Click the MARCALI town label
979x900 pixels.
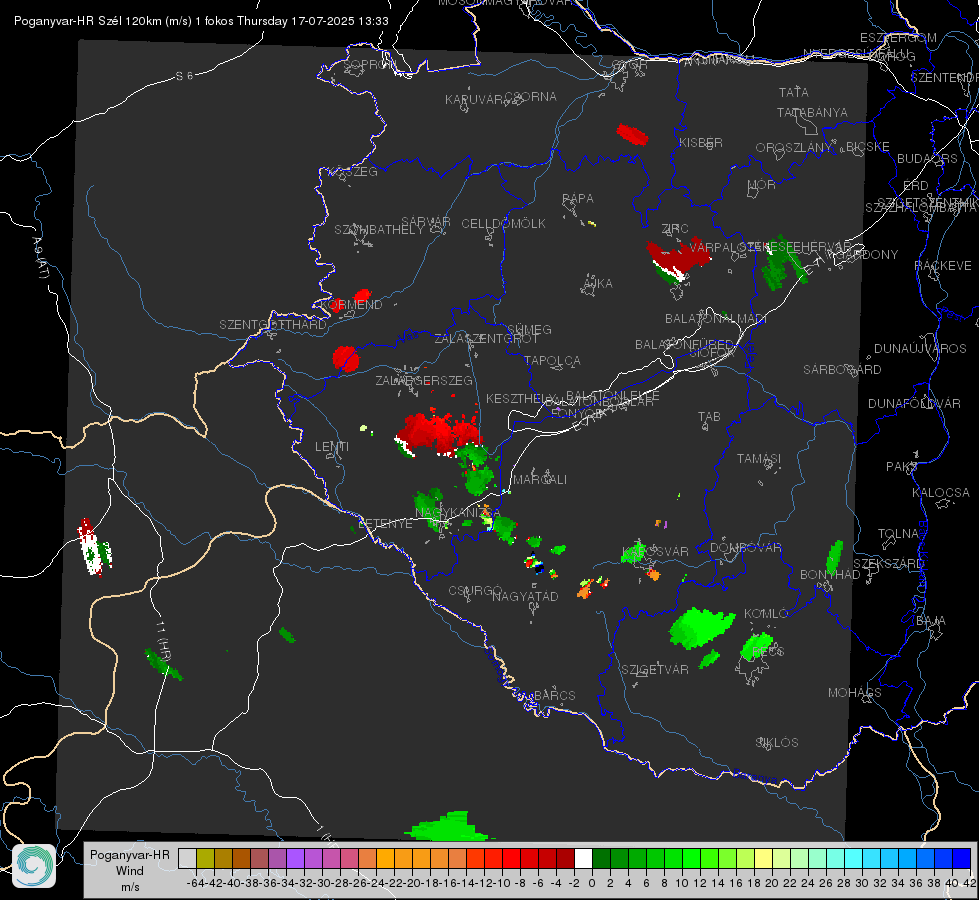point(540,480)
